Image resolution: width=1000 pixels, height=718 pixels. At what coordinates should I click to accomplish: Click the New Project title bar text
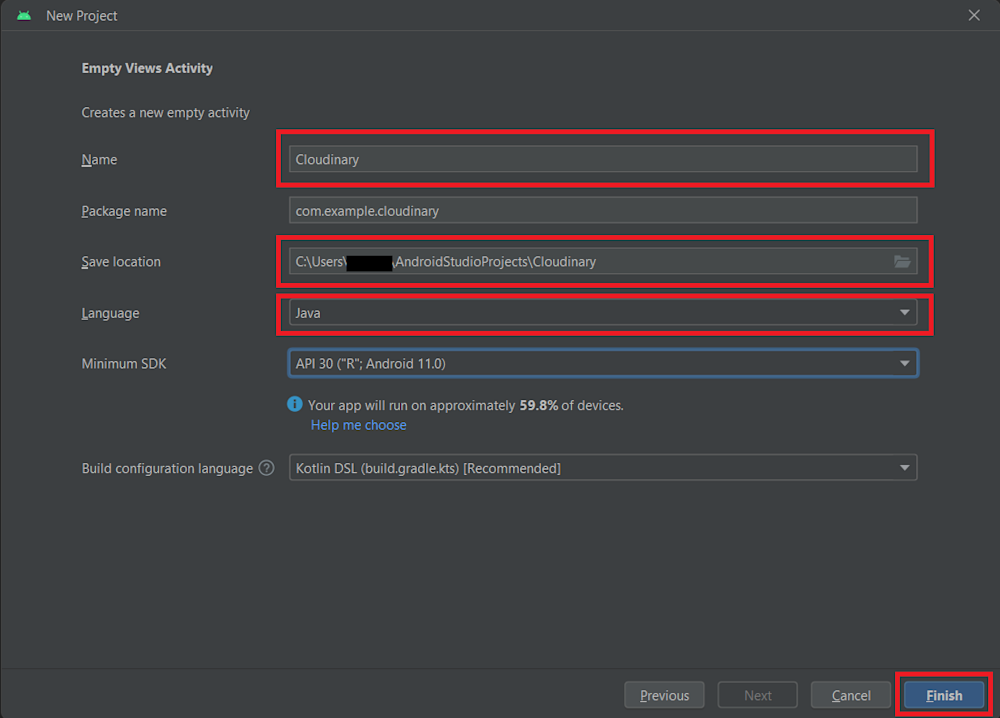coord(82,16)
